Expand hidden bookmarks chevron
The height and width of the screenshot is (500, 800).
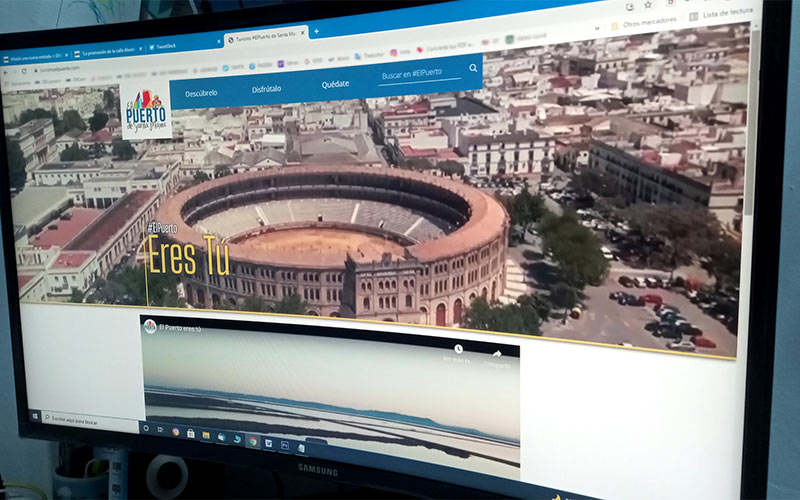597,29
